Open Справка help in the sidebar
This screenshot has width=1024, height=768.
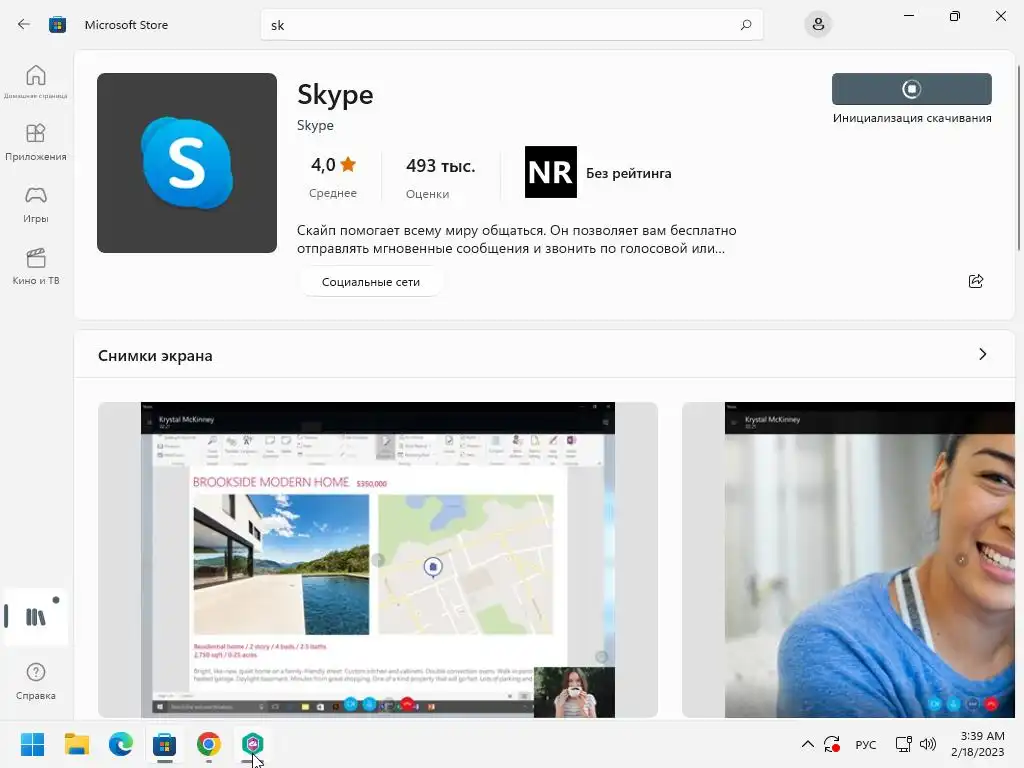tap(35, 682)
